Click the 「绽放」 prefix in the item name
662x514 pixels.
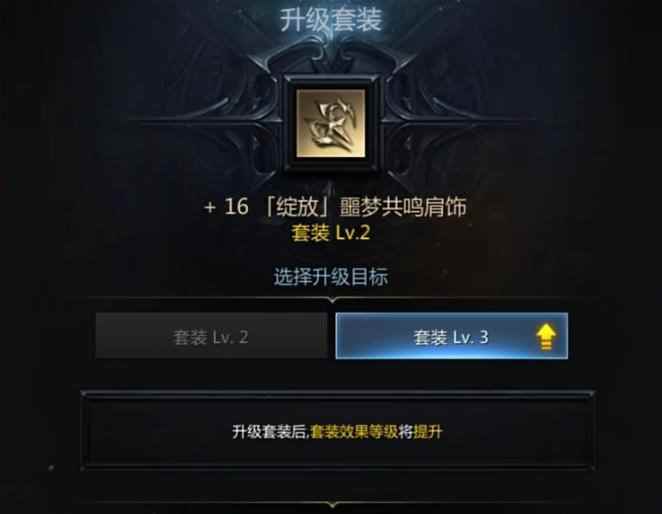[297, 207]
